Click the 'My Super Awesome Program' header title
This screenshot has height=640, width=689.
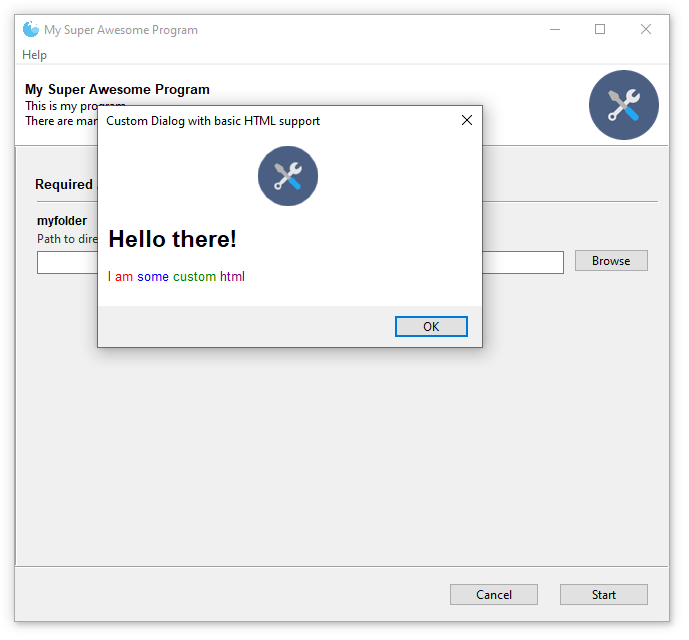click(x=117, y=89)
